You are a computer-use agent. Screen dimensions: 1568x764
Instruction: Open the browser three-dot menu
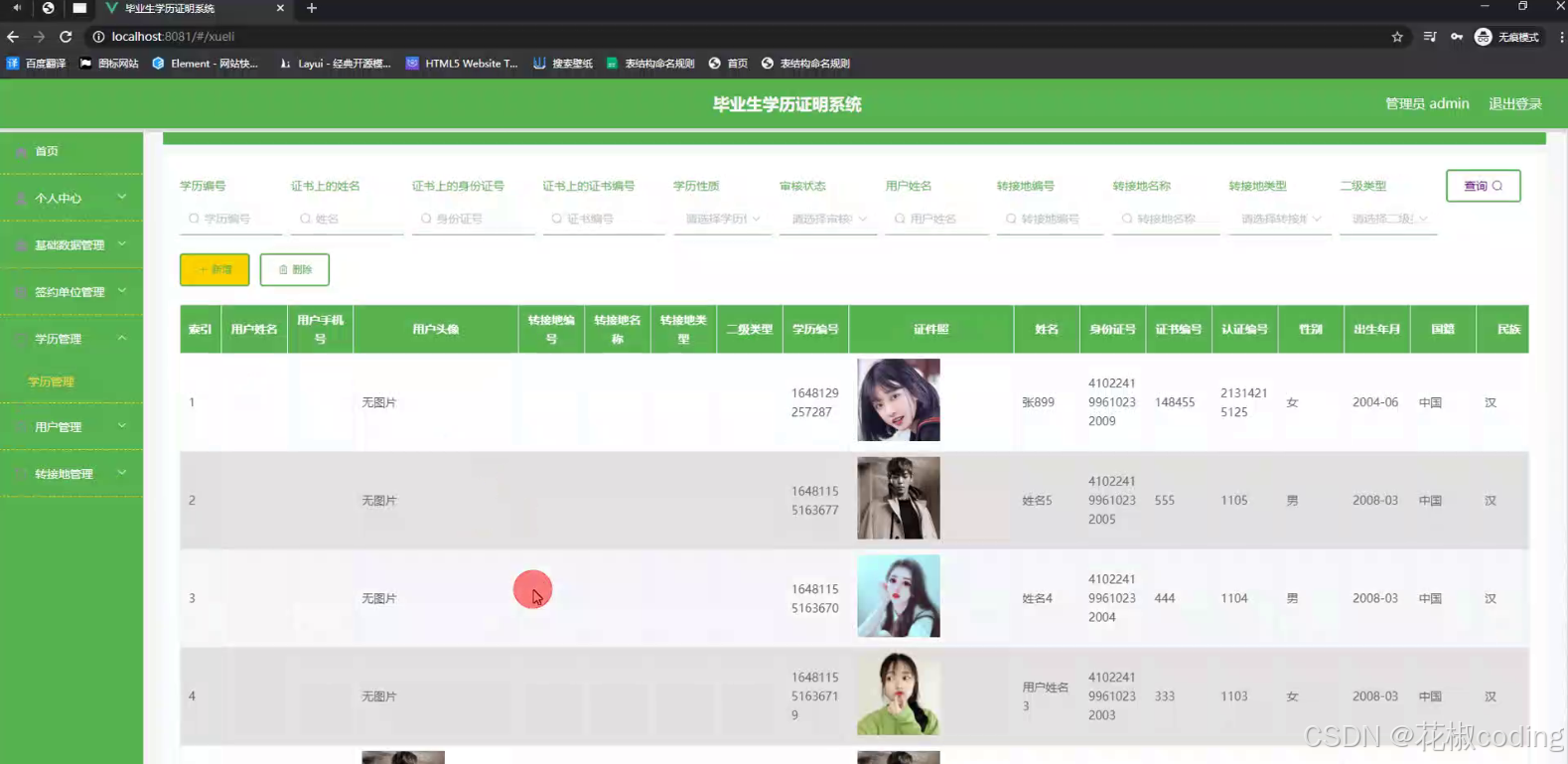tap(1561, 37)
